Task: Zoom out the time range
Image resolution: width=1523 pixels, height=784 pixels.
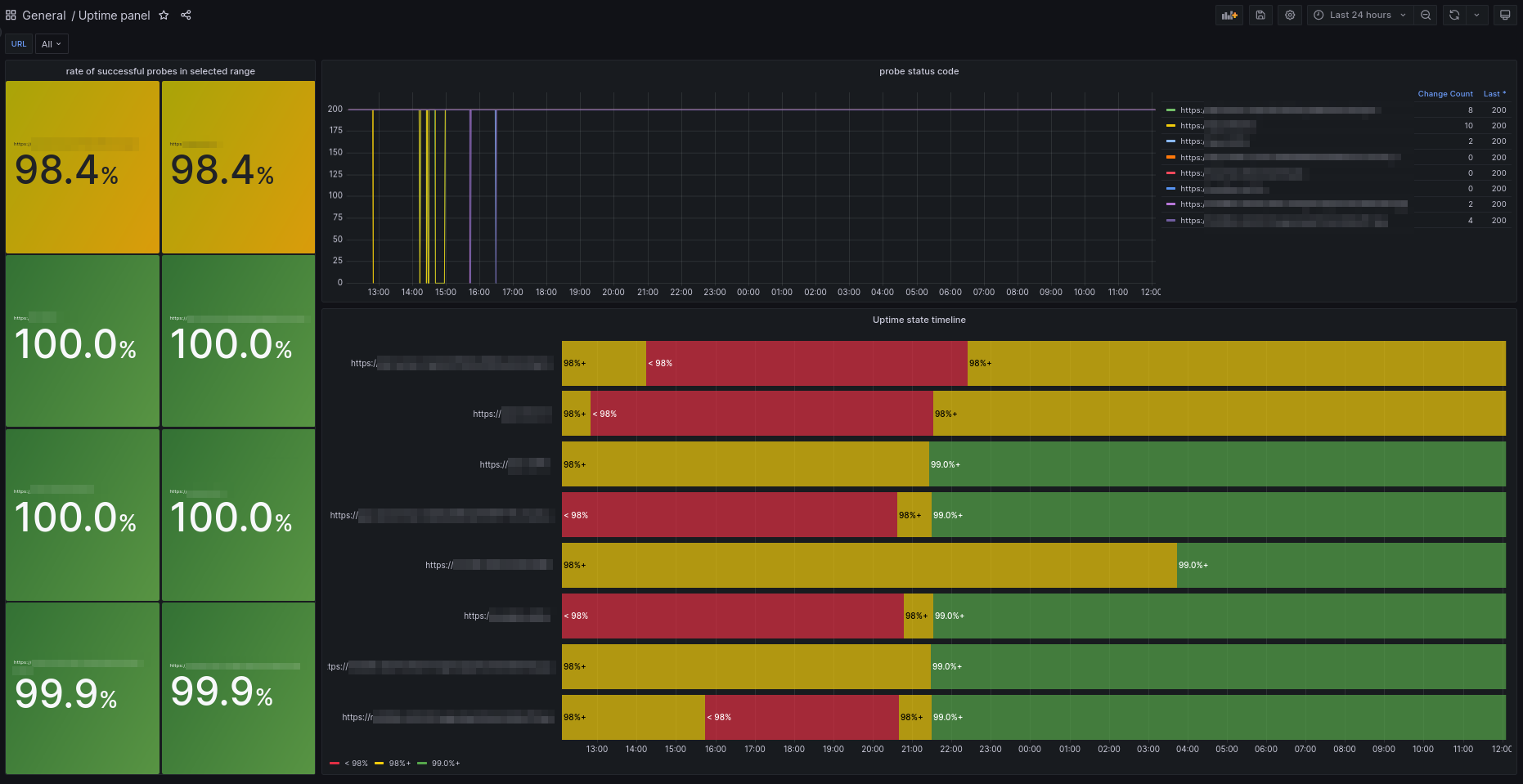Action: point(1426,15)
